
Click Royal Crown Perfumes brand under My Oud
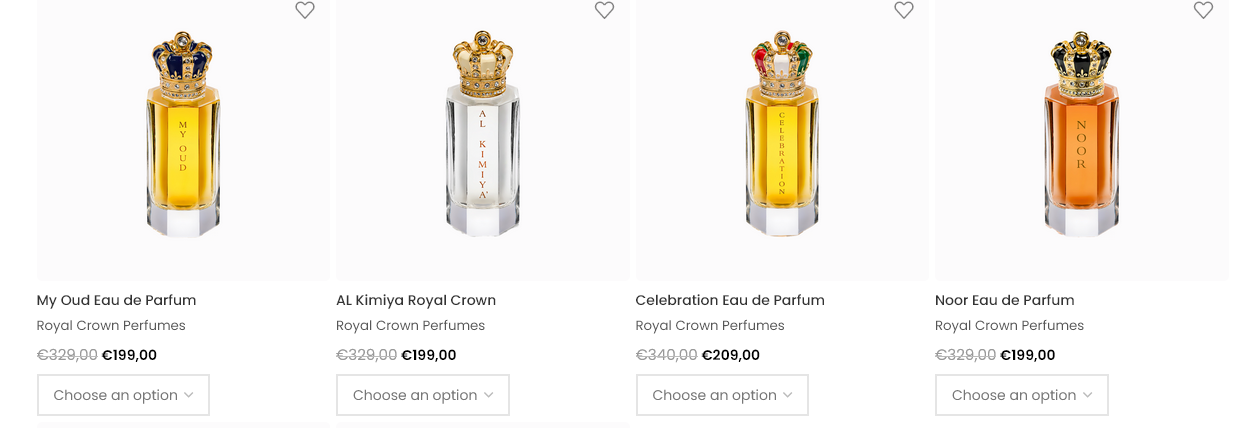(111, 326)
